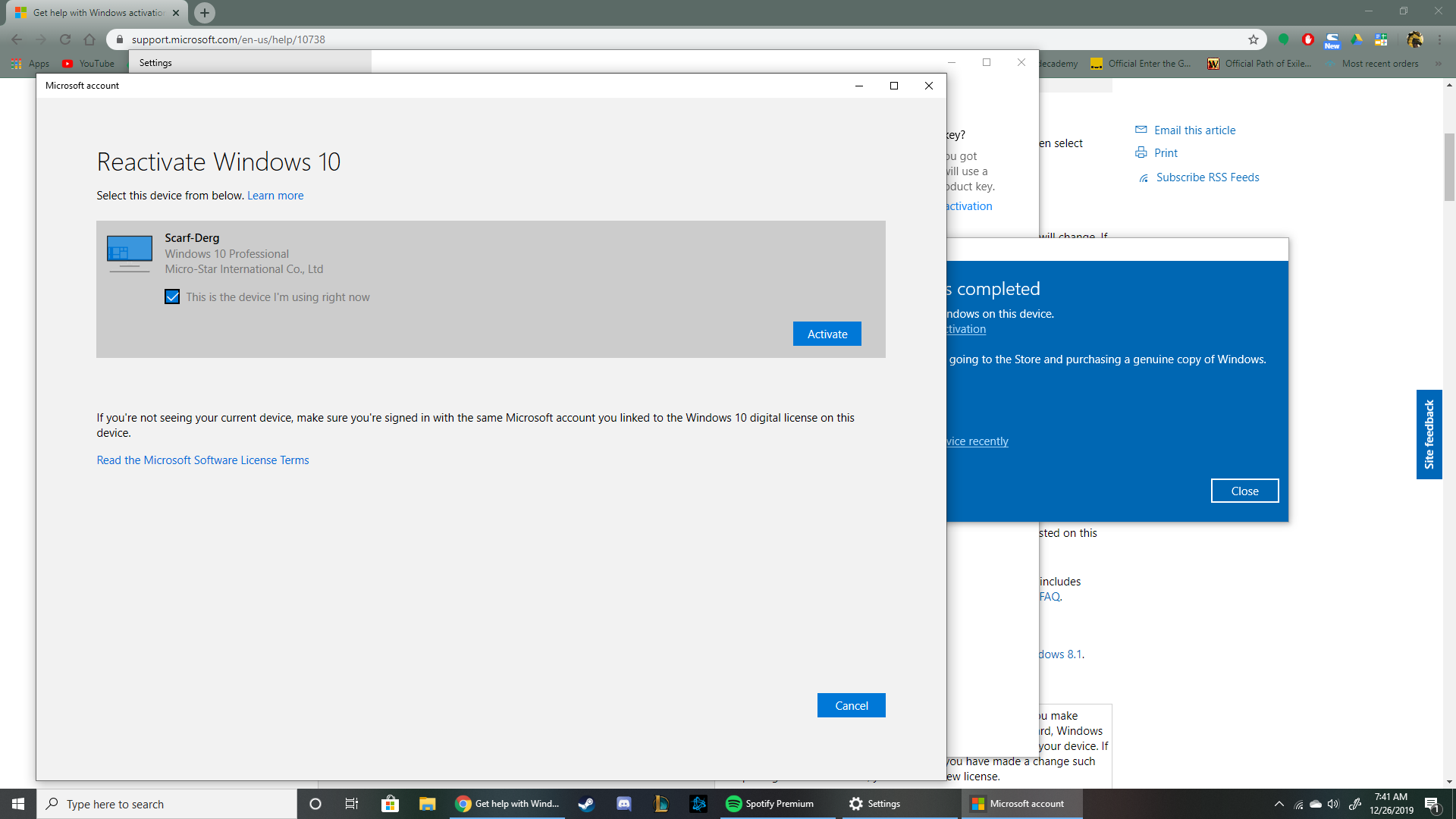Expand hidden bookmarks chevron
The height and width of the screenshot is (819, 1456).
tap(1439, 64)
